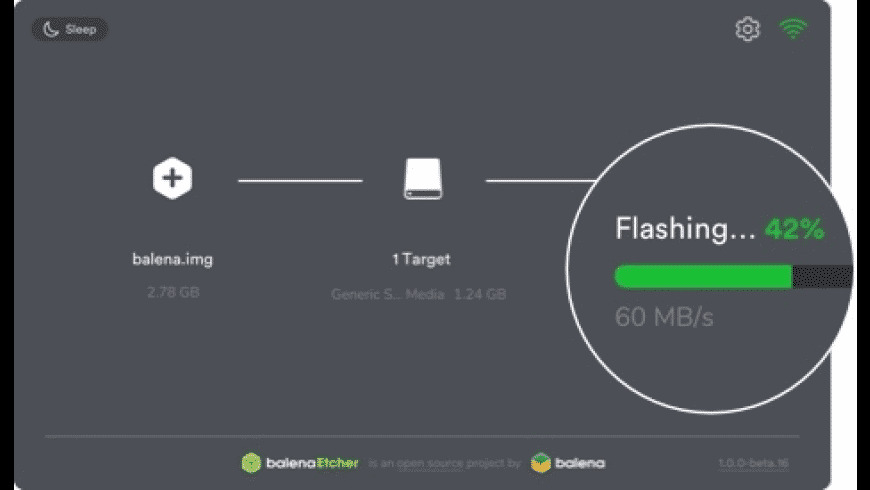Image resolution: width=870 pixels, height=490 pixels.
Task: Click the 1 Target label
Action: pos(421,259)
